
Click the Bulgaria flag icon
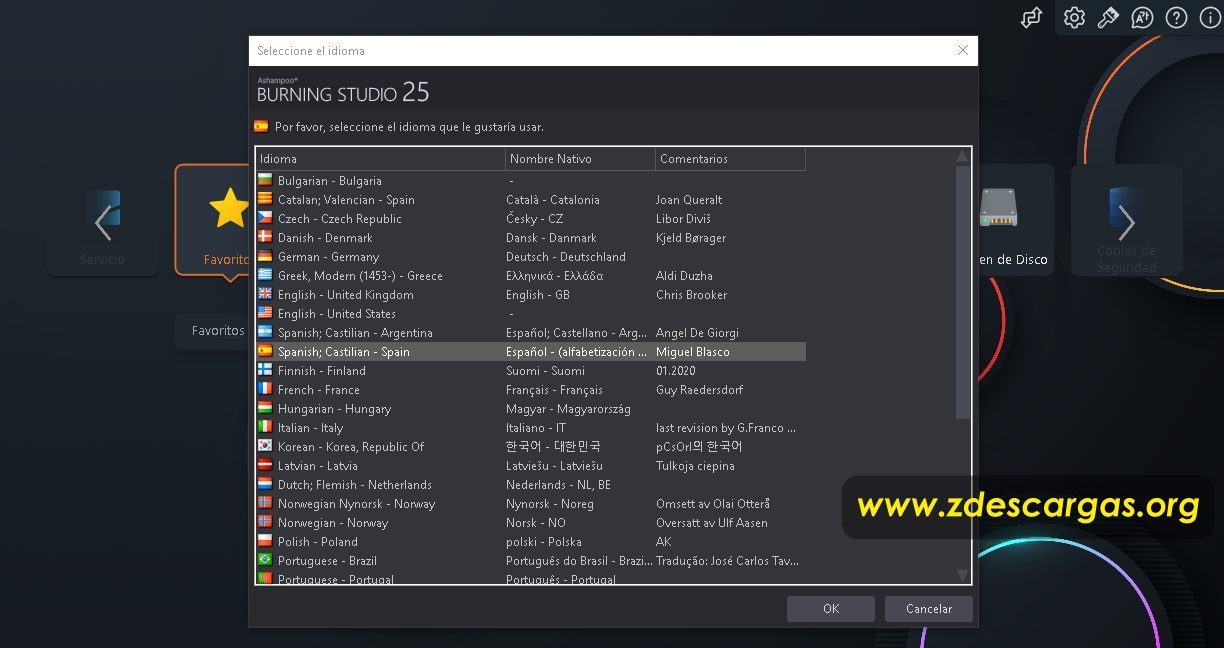click(x=265, y=181)
